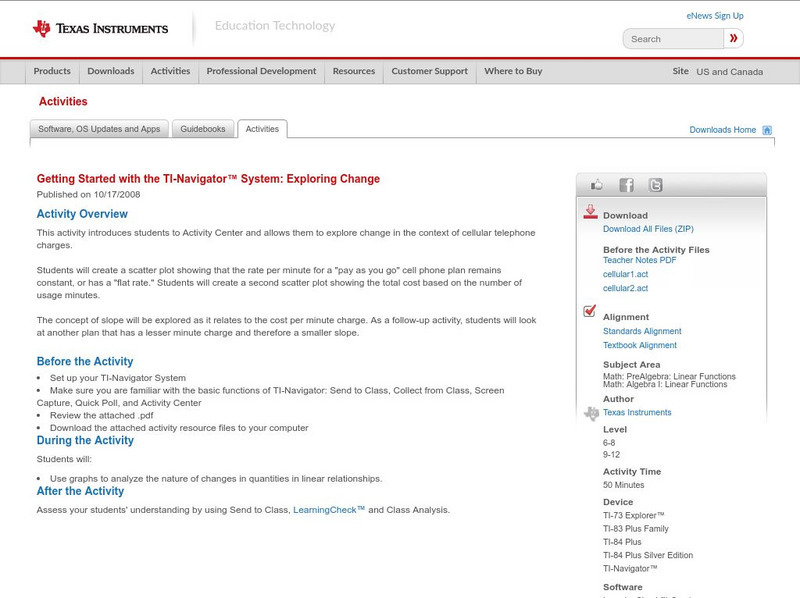Click the Software section label
The height and width of the screenshot is (598, 800).
coord(622,587)
